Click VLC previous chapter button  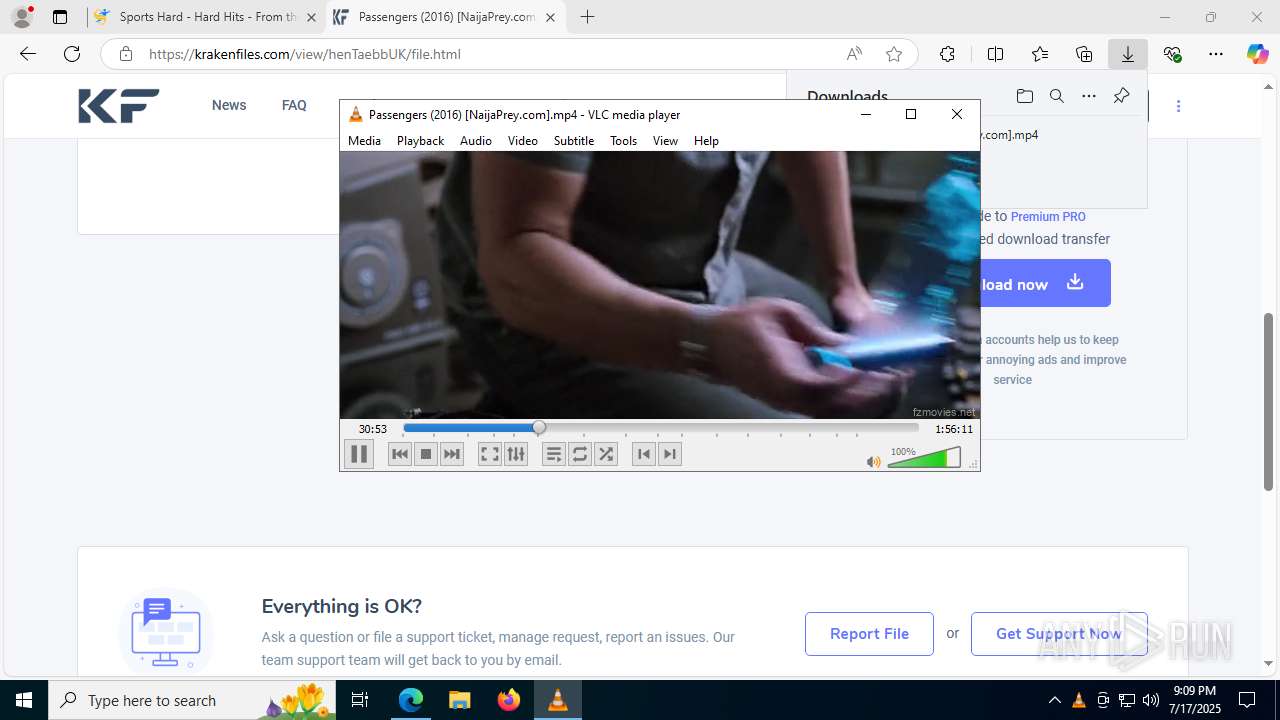click(x=644, y=454)
